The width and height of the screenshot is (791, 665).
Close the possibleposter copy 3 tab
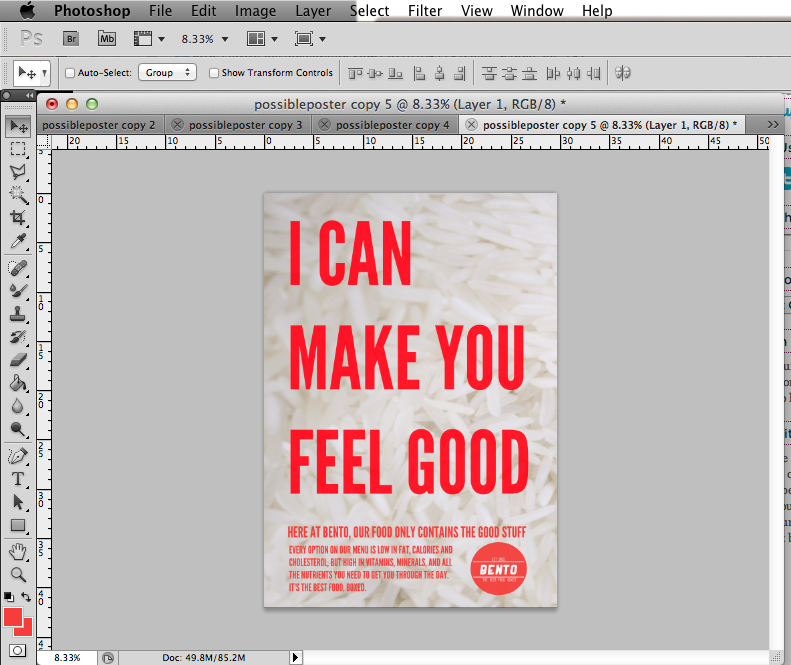point(177,125)
